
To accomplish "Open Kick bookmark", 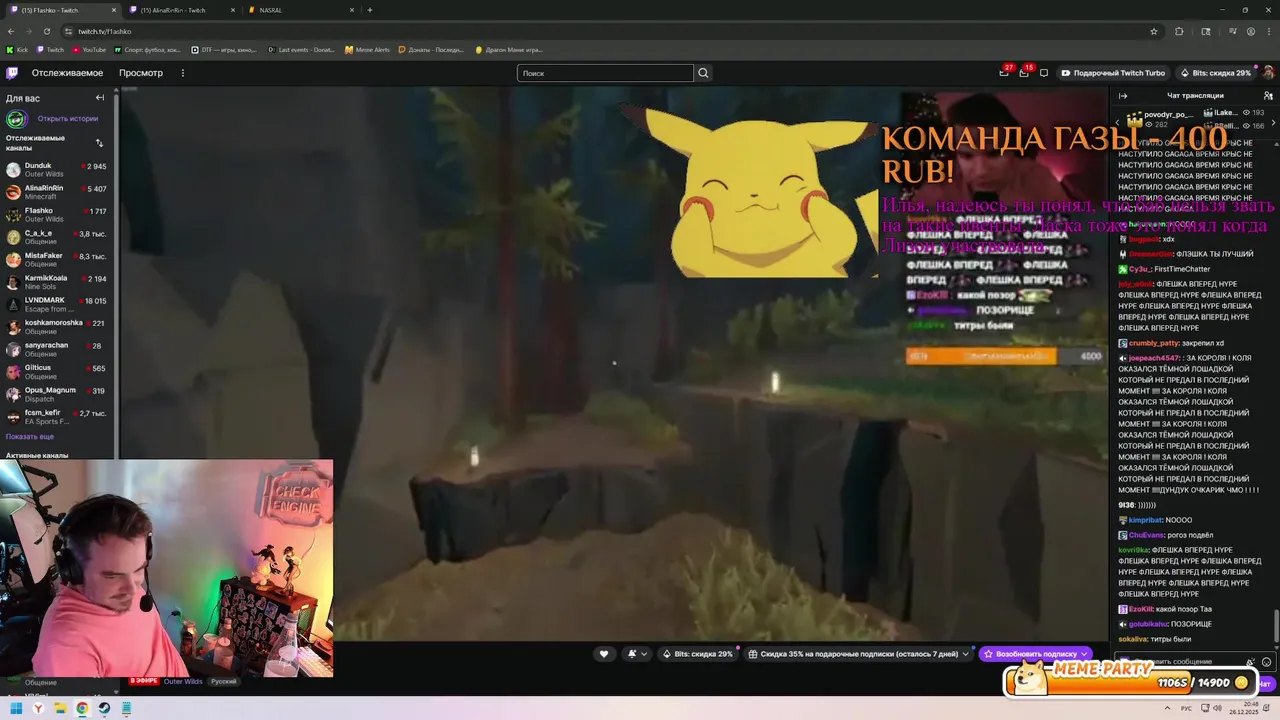I will (x=17, y=49).
